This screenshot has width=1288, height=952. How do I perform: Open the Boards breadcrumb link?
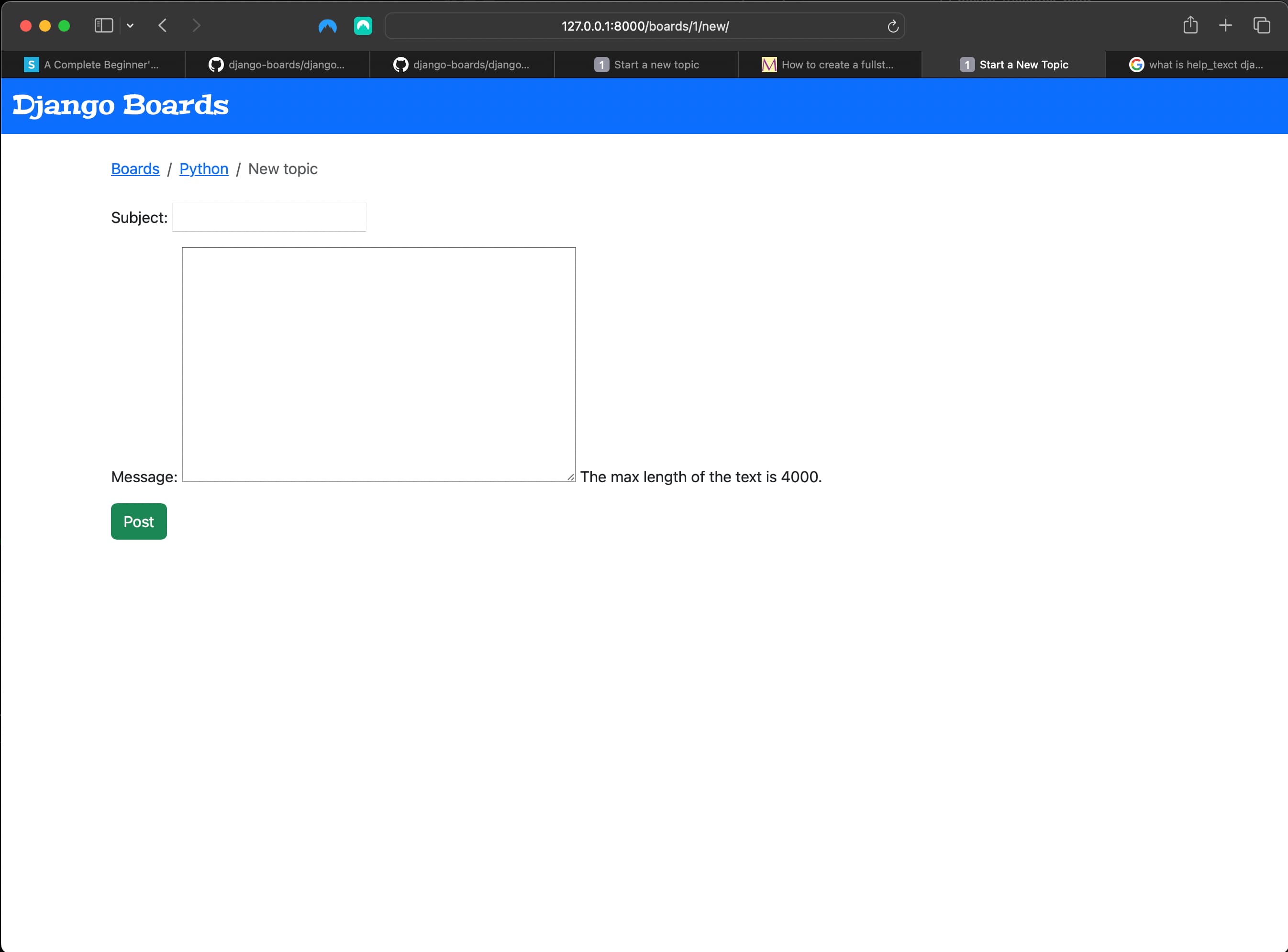[135, 169]
